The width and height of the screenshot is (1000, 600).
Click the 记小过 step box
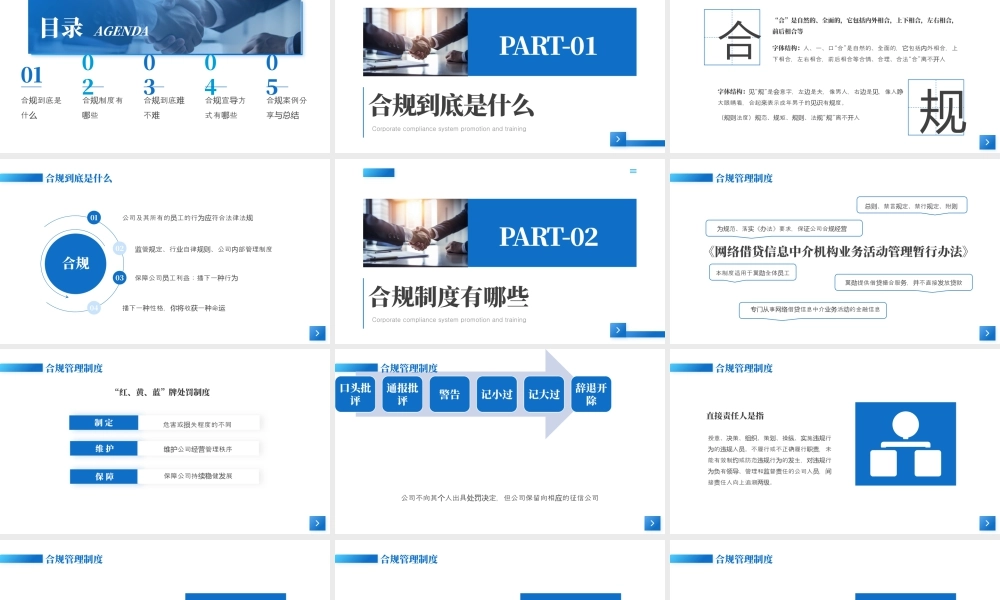pos(497,394)
